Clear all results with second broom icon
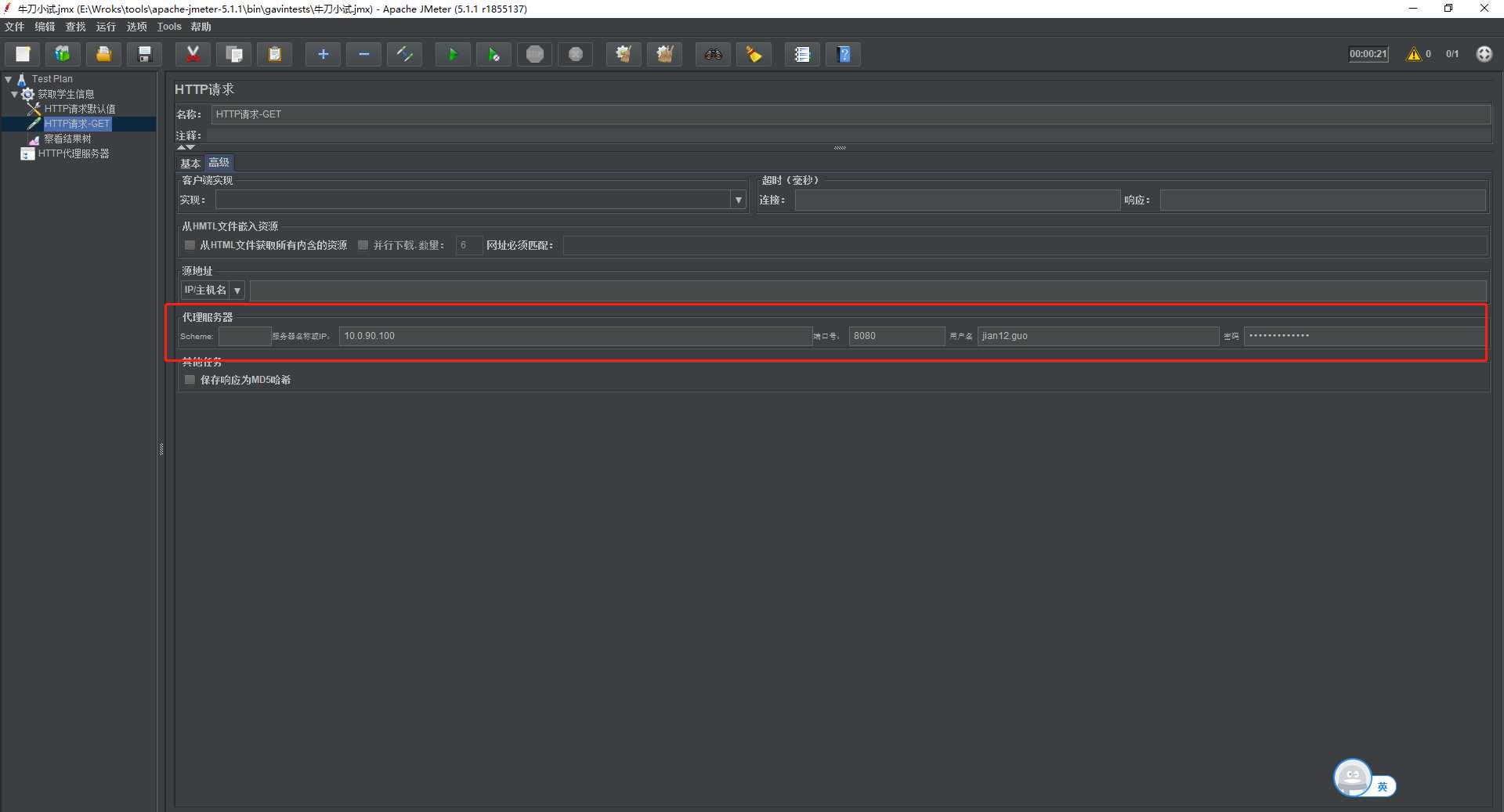This screenshot has height=812, width=1504. (x=665, y=54)
